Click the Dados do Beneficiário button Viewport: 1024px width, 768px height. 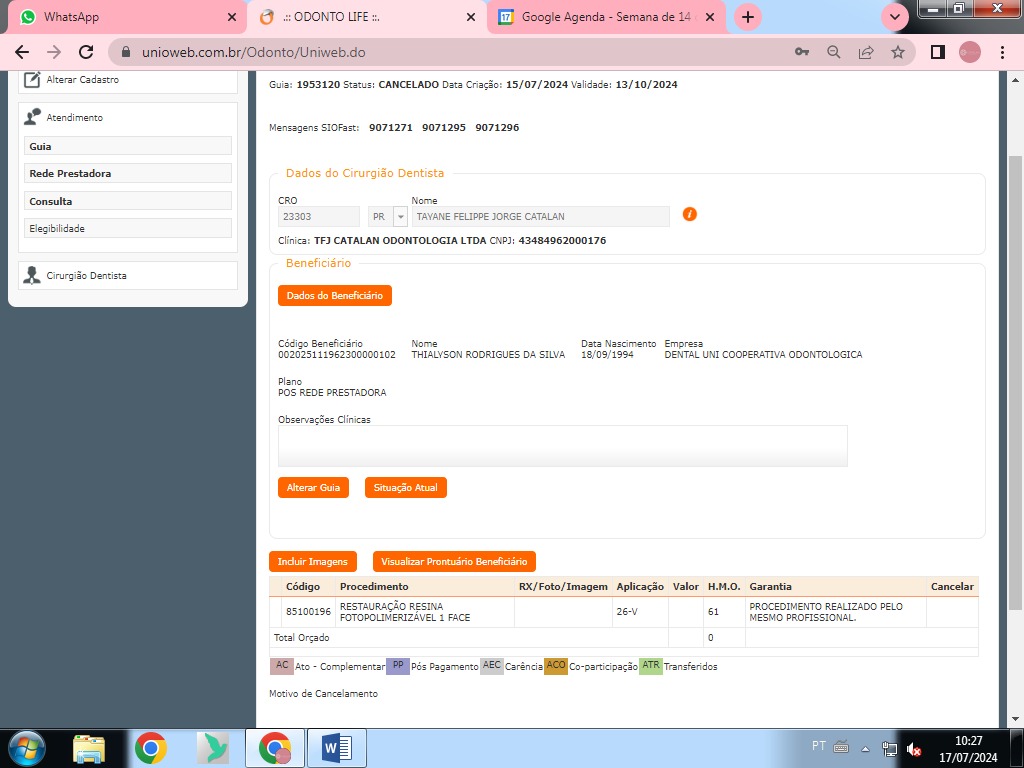coord(334,295)
